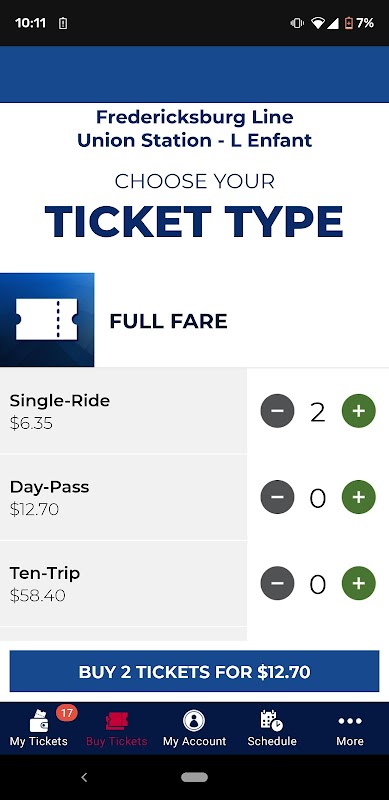Tap the 17 notification badge
The image size is (389, 800).
click(x=66, y=712)
